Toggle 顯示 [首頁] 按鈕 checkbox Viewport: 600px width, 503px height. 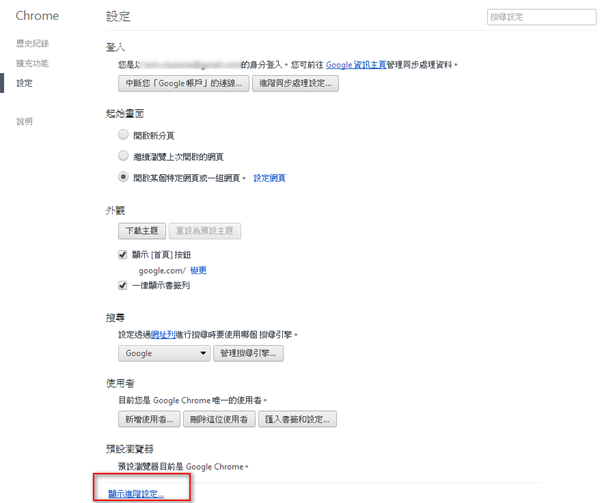pyautogui.click(x=122, y=255)
